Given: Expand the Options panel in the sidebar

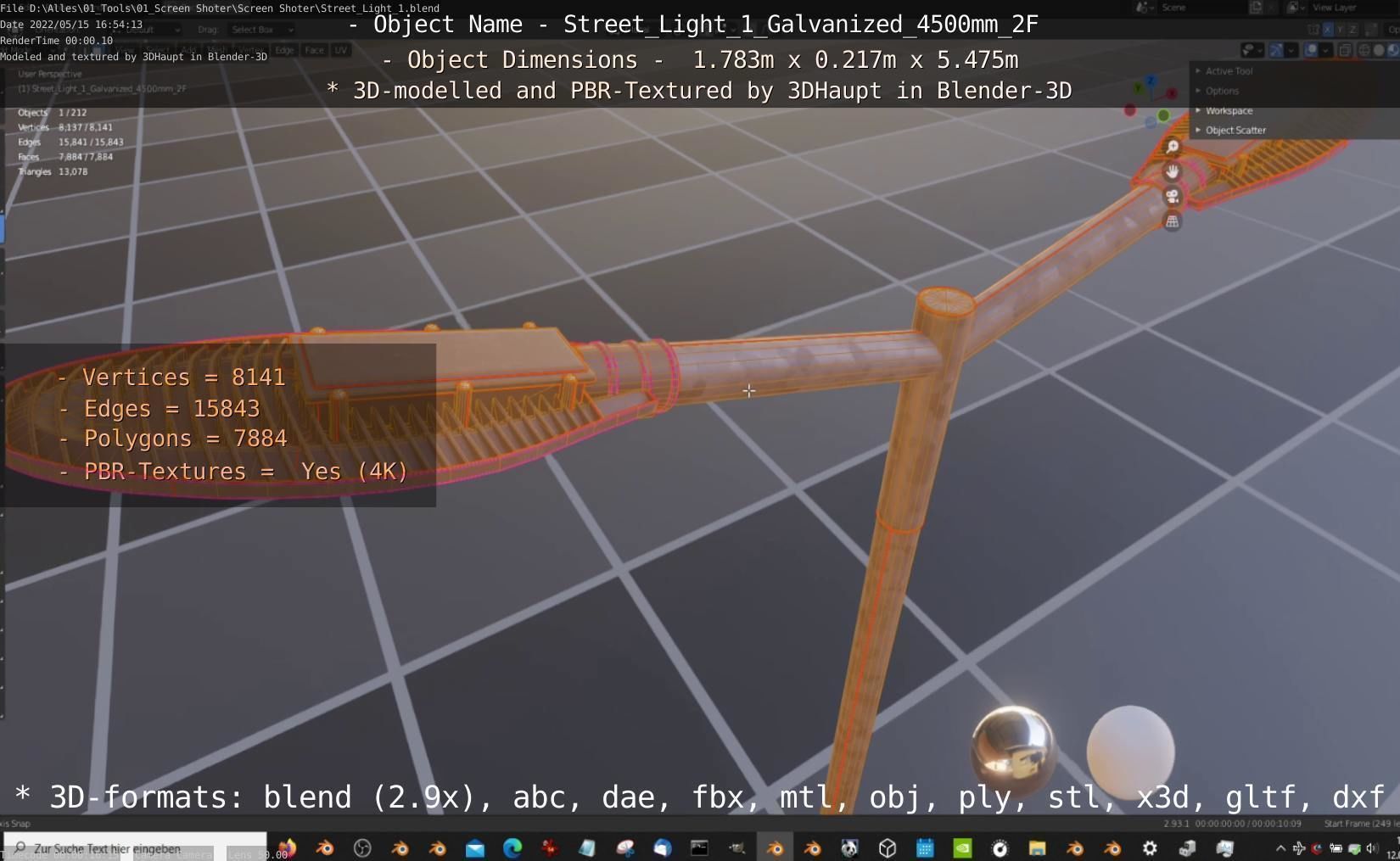Looking at the screenshot, I should [1222, 91].
